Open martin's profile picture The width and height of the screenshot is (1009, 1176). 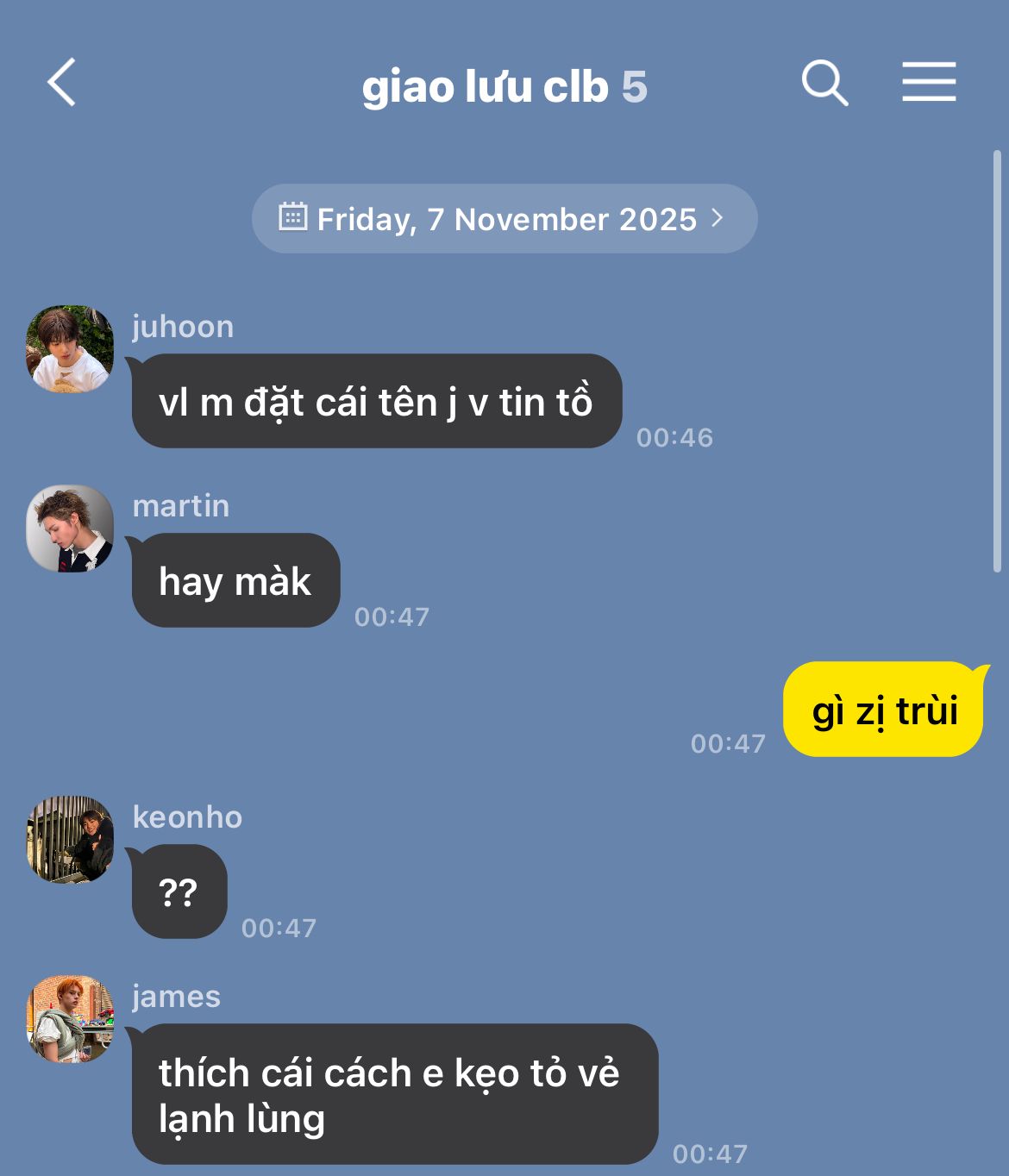70,528
